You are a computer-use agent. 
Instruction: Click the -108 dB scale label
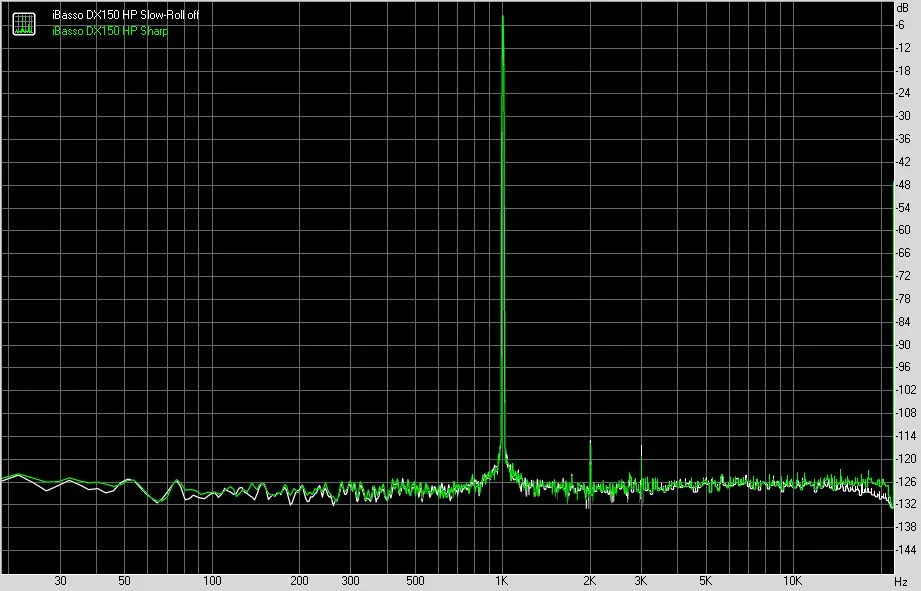pos(905,412)
